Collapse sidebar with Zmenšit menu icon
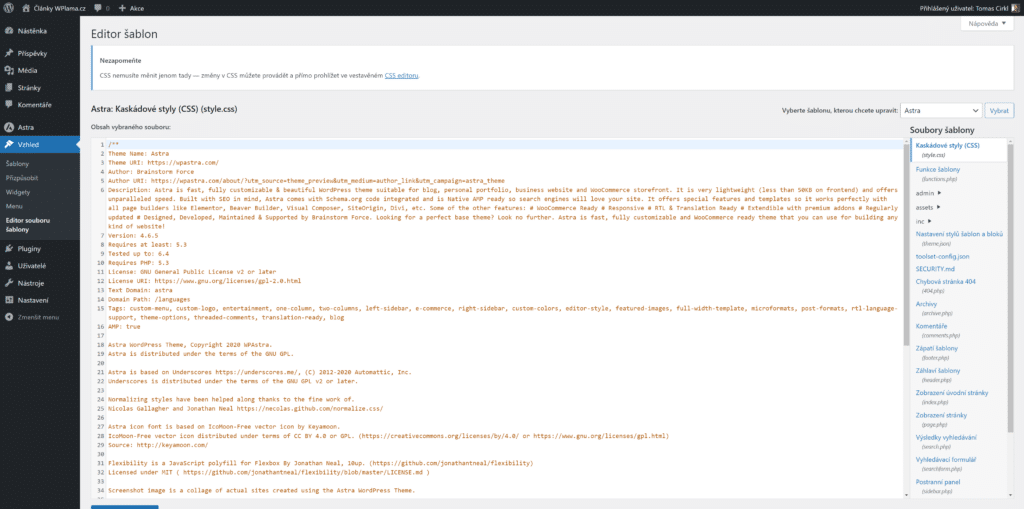The image size is (1024, 509). click(x=8, y=317)
